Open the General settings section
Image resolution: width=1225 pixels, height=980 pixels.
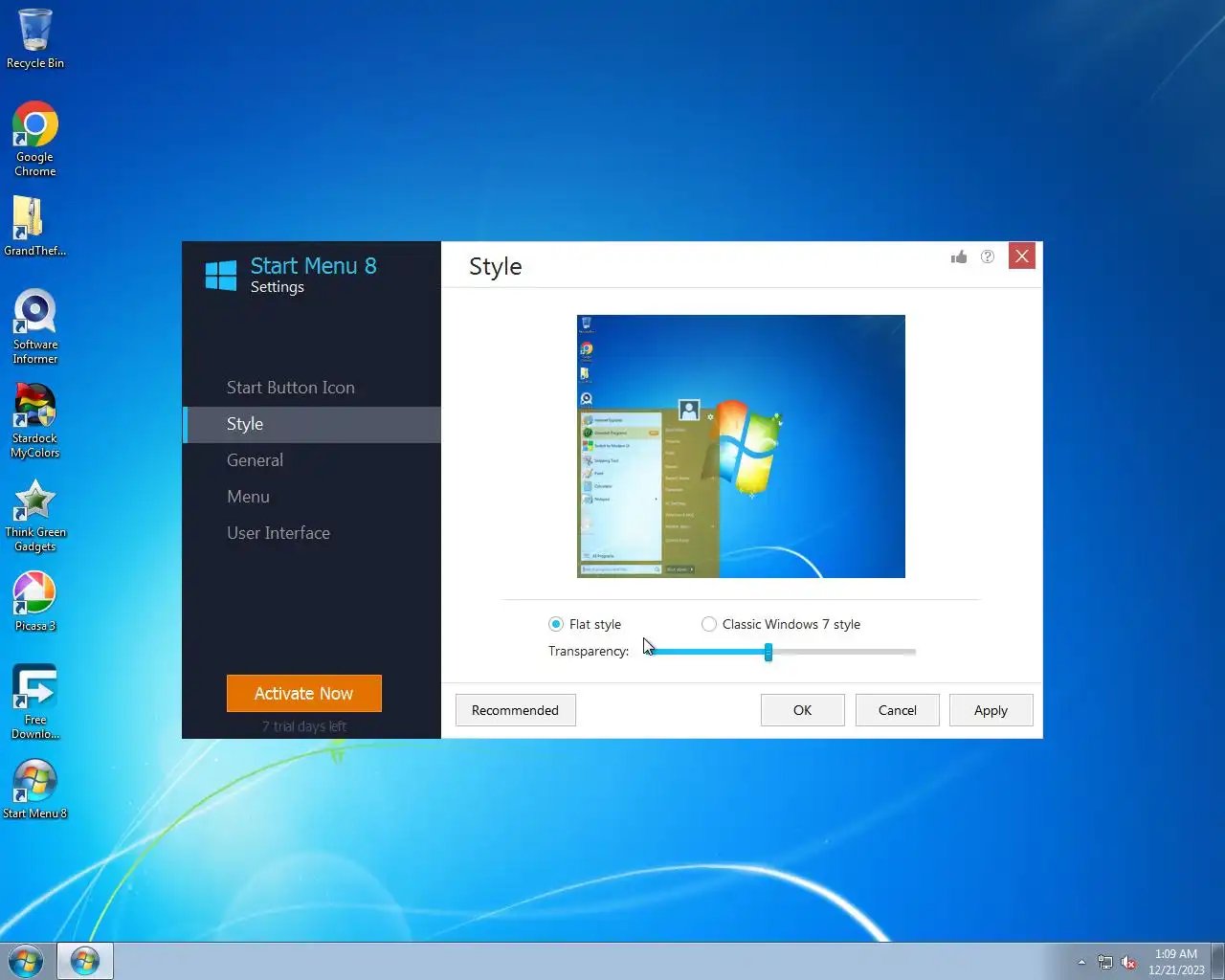point(312,460)
